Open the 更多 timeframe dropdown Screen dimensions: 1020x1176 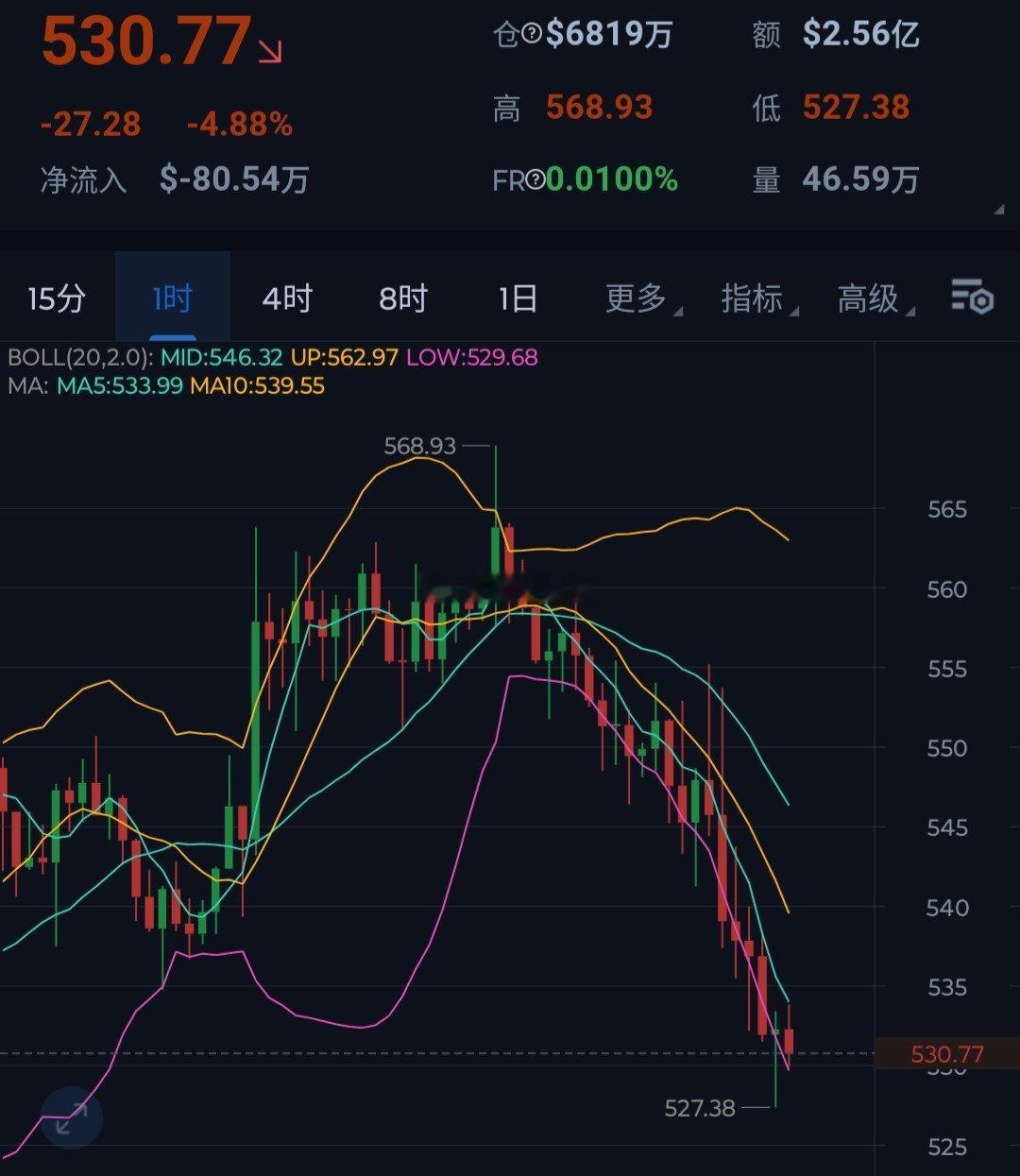click(642, 298)
